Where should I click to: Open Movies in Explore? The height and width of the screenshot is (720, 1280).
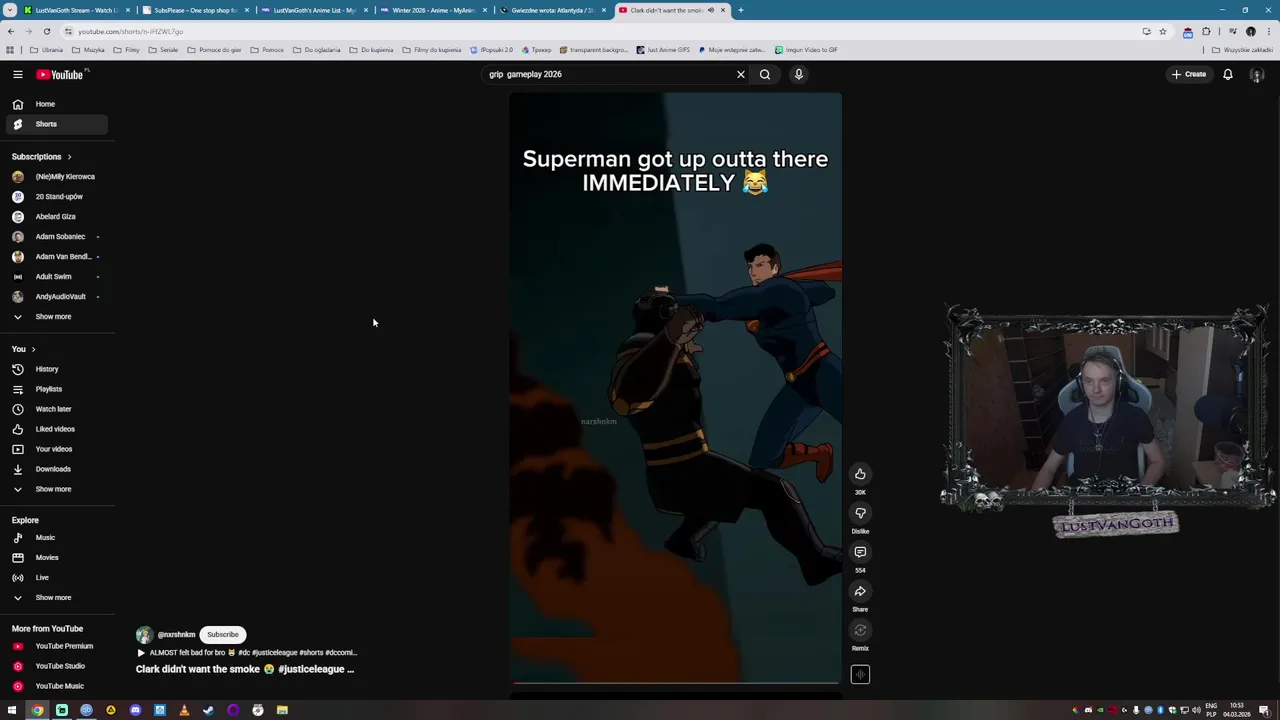[x=55, y=558]
